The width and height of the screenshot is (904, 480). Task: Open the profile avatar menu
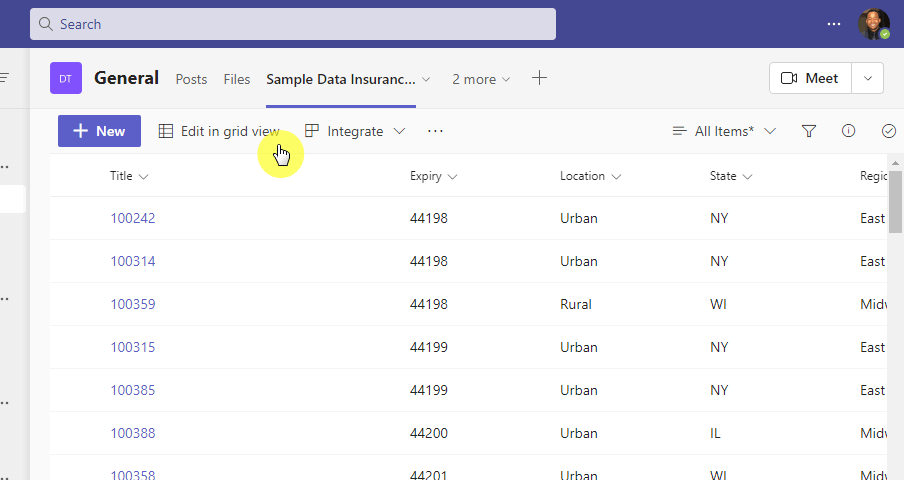click(873, 24)
